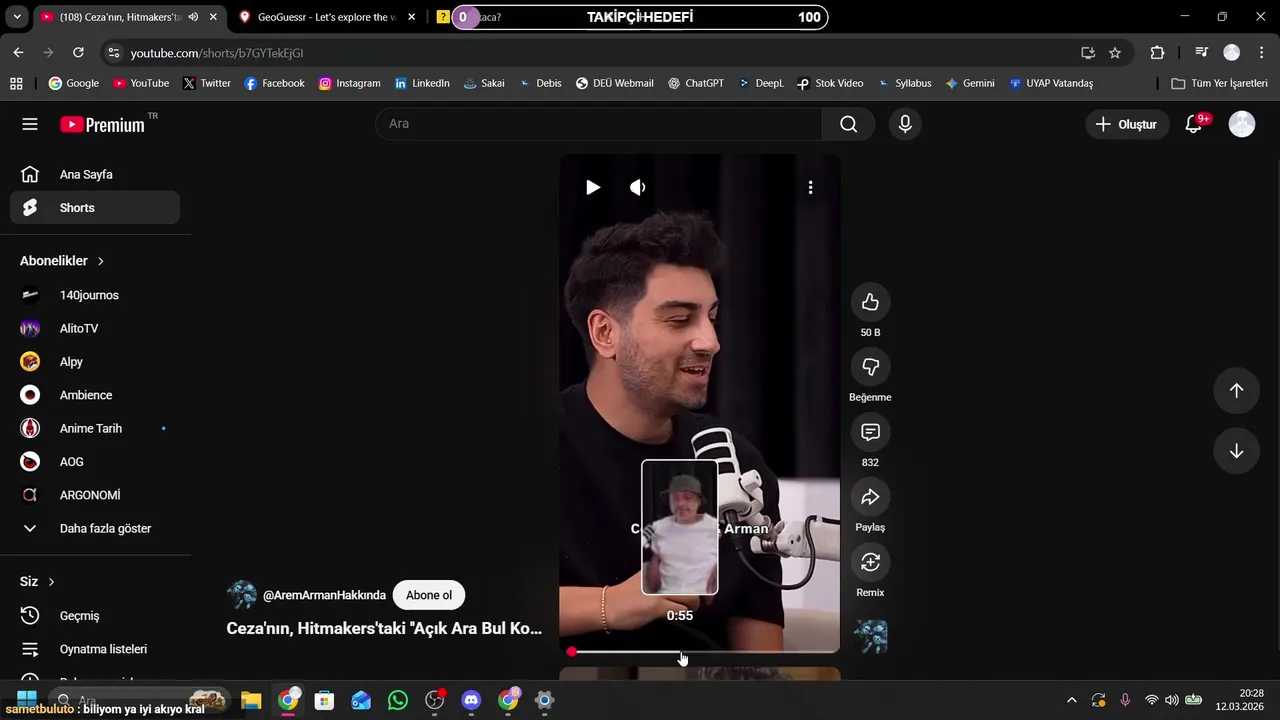Open the YouTube hamburger guide menu

pos(30,124)
